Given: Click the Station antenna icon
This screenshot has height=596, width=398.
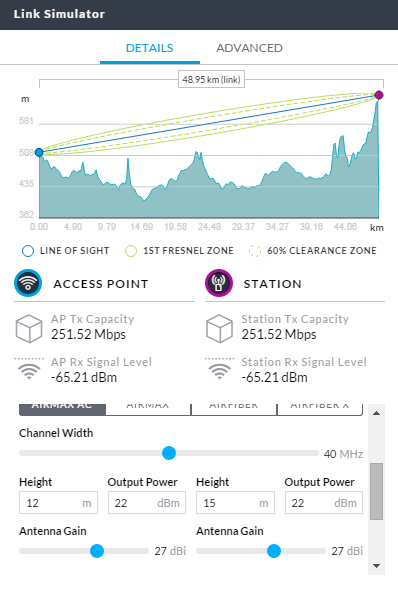Looking at the screenshot, I should 219,283.
